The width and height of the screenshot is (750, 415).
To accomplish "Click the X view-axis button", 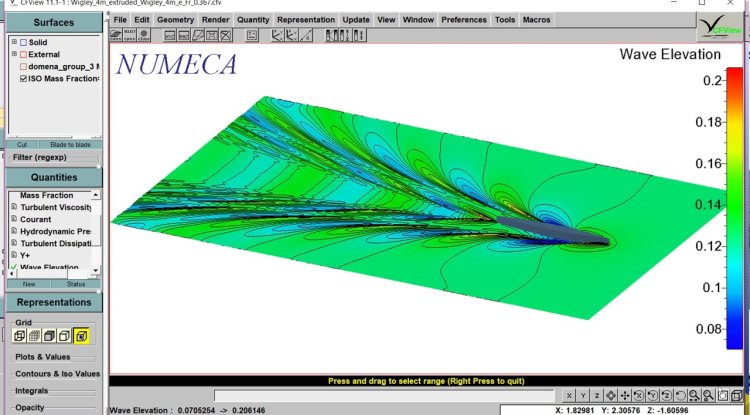I will [569, 395].
